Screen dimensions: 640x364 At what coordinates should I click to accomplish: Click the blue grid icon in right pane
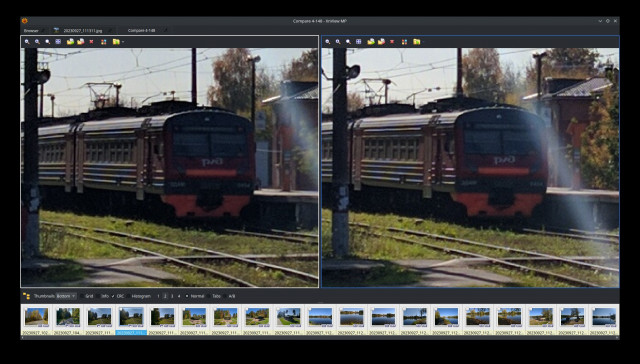click(x=358, y=42)
